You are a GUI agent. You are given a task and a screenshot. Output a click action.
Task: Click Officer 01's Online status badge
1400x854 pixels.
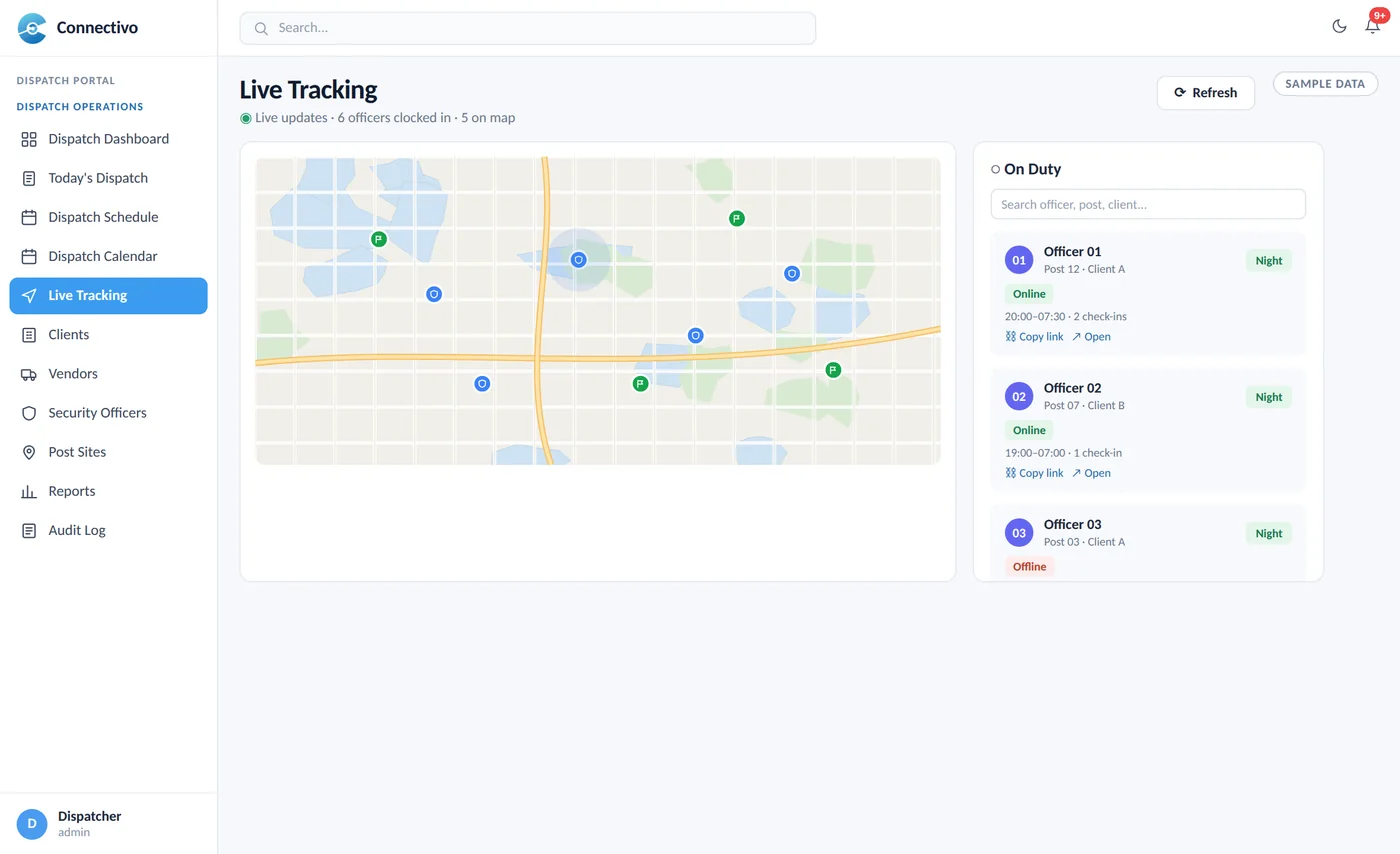tap(1029, 294)
